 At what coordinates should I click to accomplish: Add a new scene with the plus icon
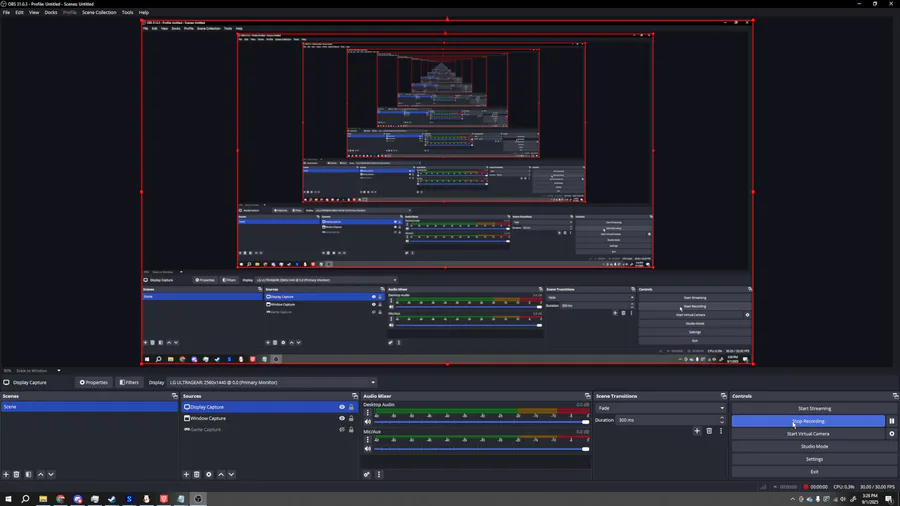6,474
